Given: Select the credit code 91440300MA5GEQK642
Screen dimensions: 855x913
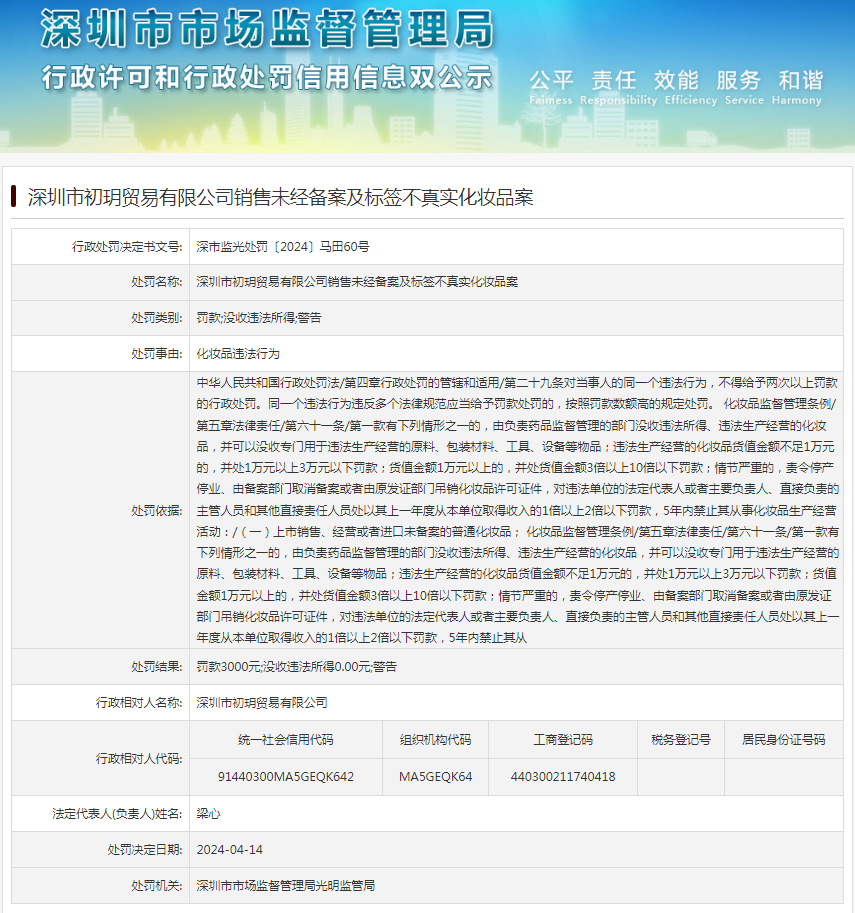Looking at the screenshot, I should click(285, 777).
